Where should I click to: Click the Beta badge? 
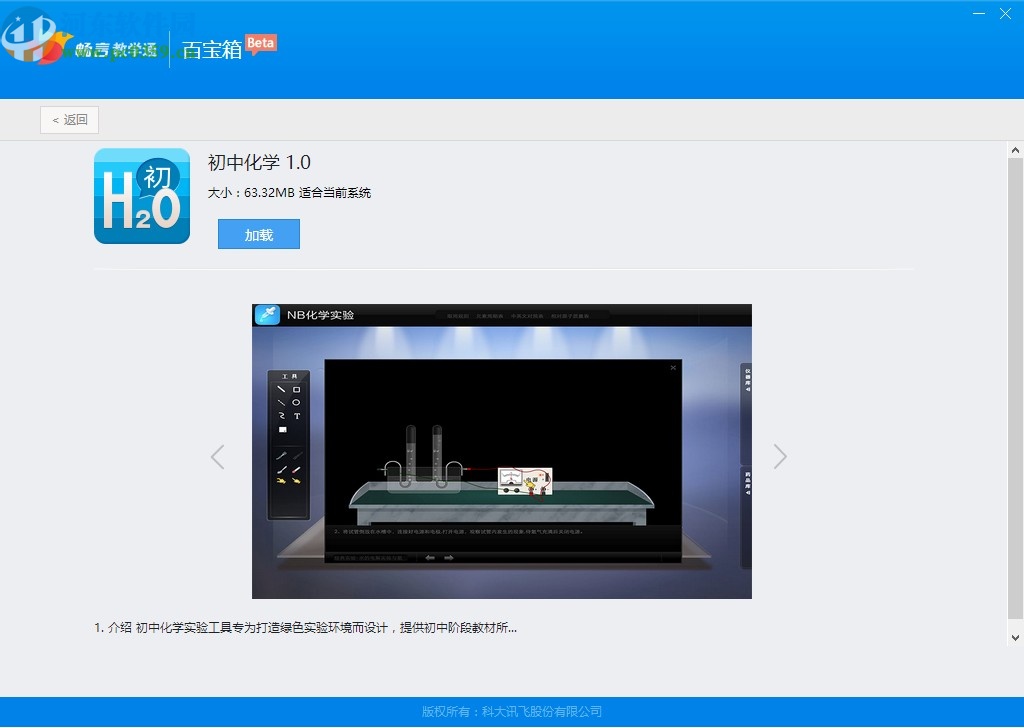(x=261, y=44)
